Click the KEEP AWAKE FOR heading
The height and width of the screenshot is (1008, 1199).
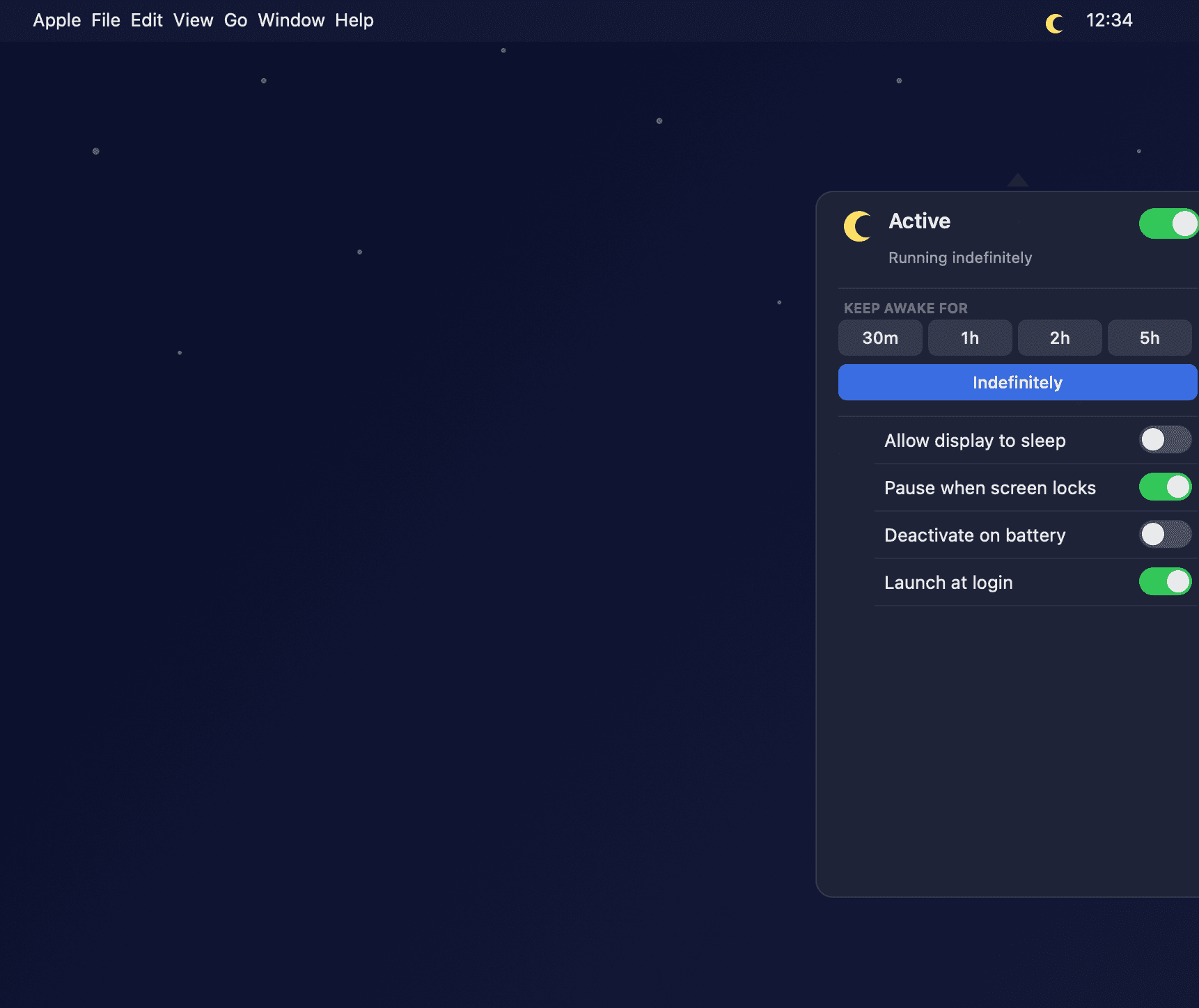coord(906,308)
